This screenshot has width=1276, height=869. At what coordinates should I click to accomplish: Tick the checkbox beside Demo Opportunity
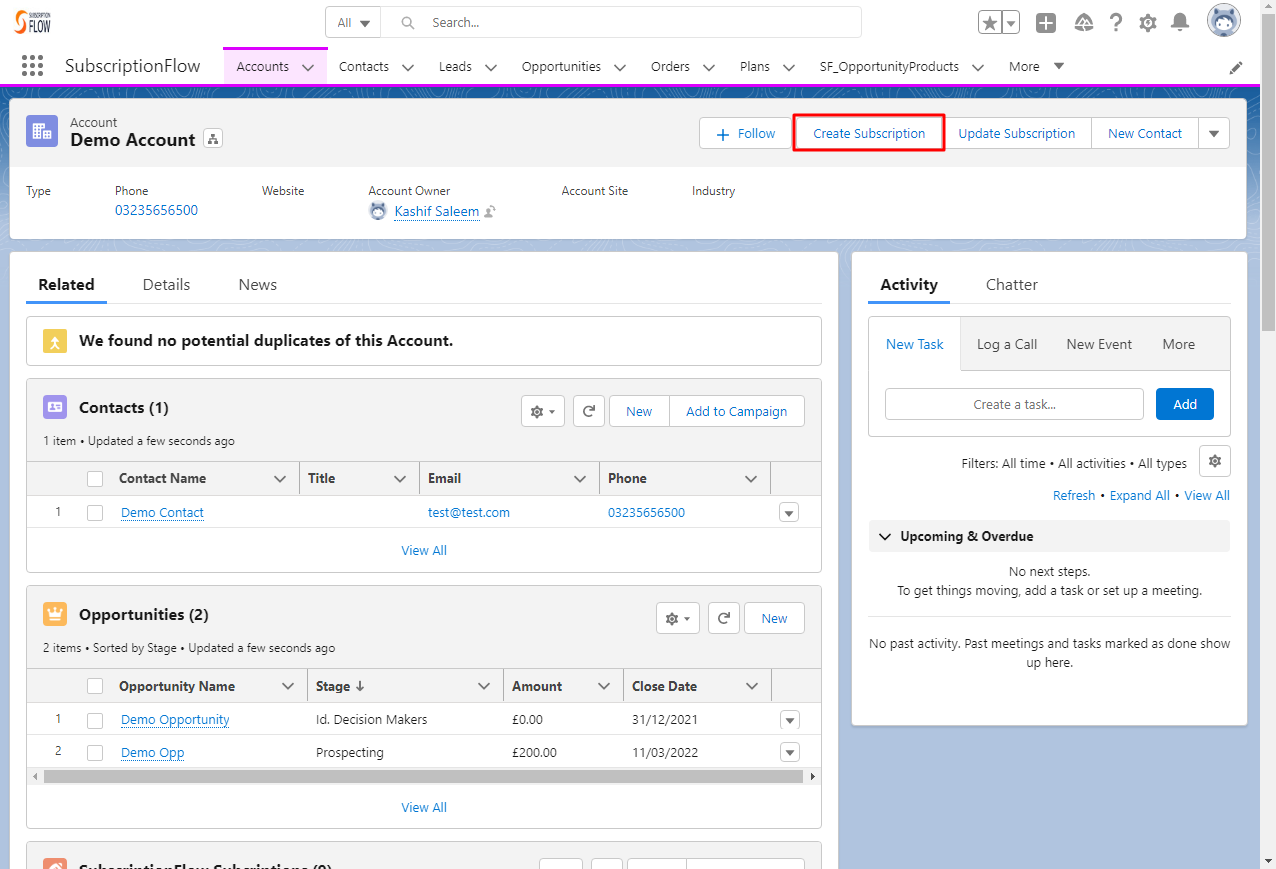coord(94,719)
